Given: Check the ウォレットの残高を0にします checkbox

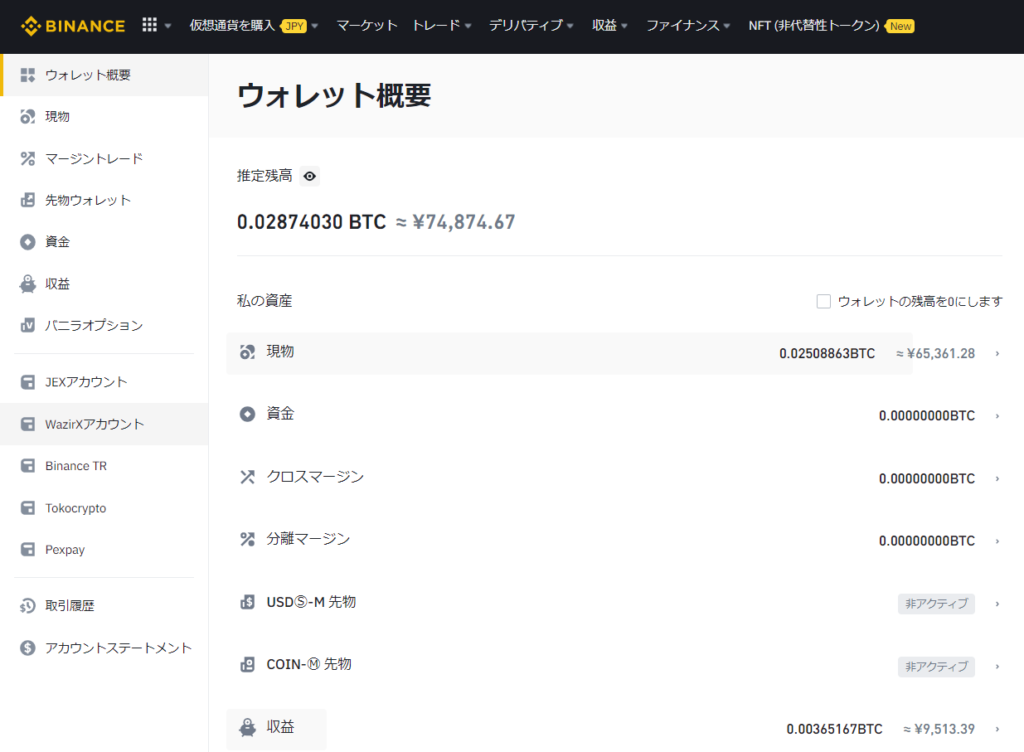Looking at the screenshot, I should (x=824, y=301).
